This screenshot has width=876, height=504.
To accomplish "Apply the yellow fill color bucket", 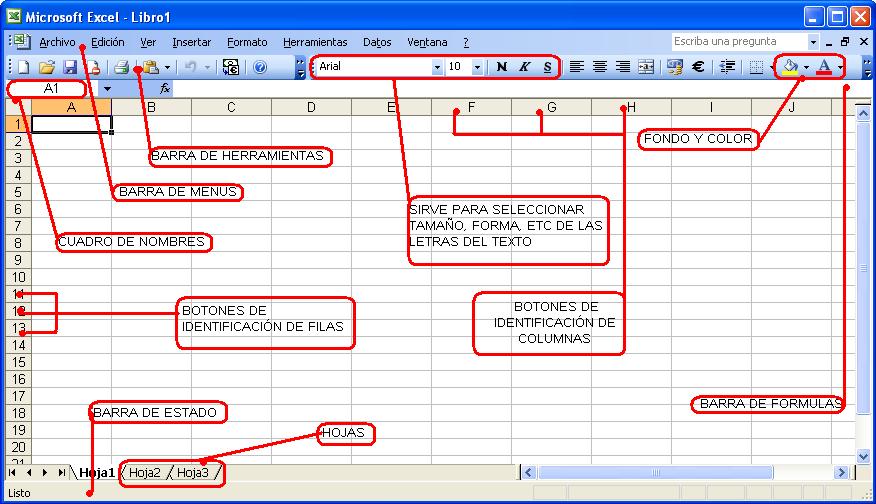I will (790, 67).
